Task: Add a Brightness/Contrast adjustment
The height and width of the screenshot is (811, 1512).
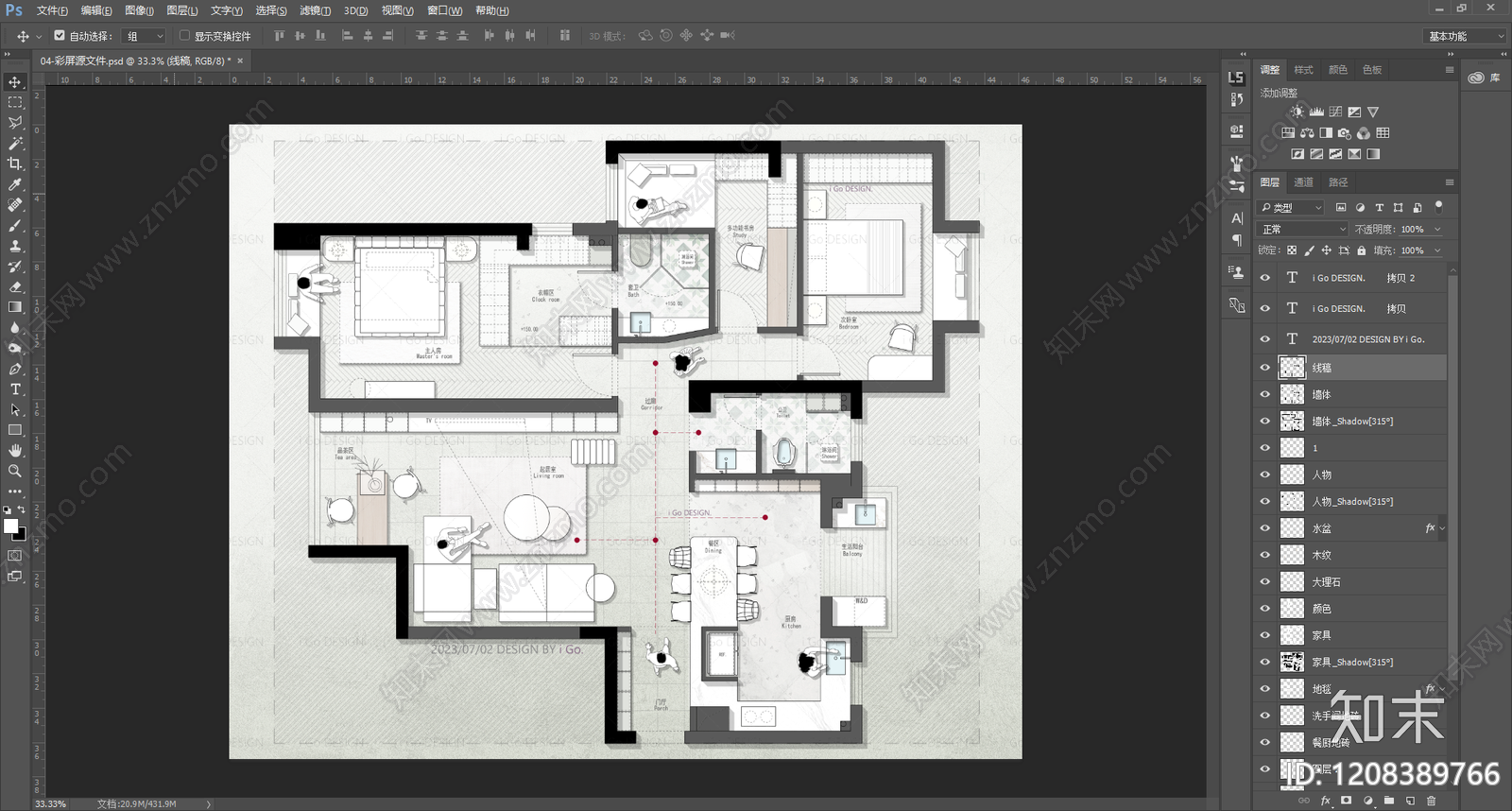Action: click(x=1297, y=112)
